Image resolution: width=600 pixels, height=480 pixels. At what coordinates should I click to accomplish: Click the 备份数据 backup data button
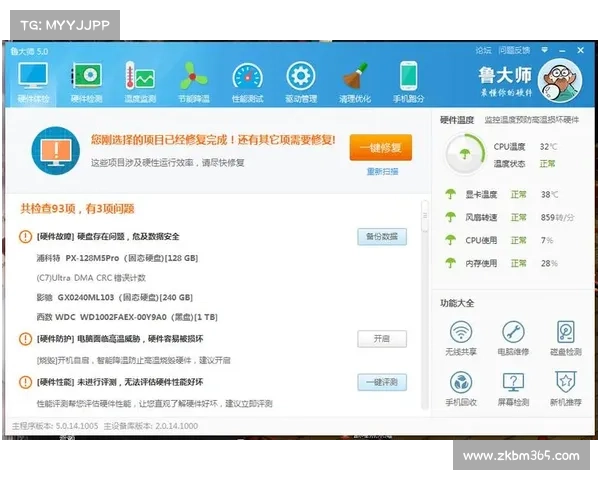tap(382, 237)
